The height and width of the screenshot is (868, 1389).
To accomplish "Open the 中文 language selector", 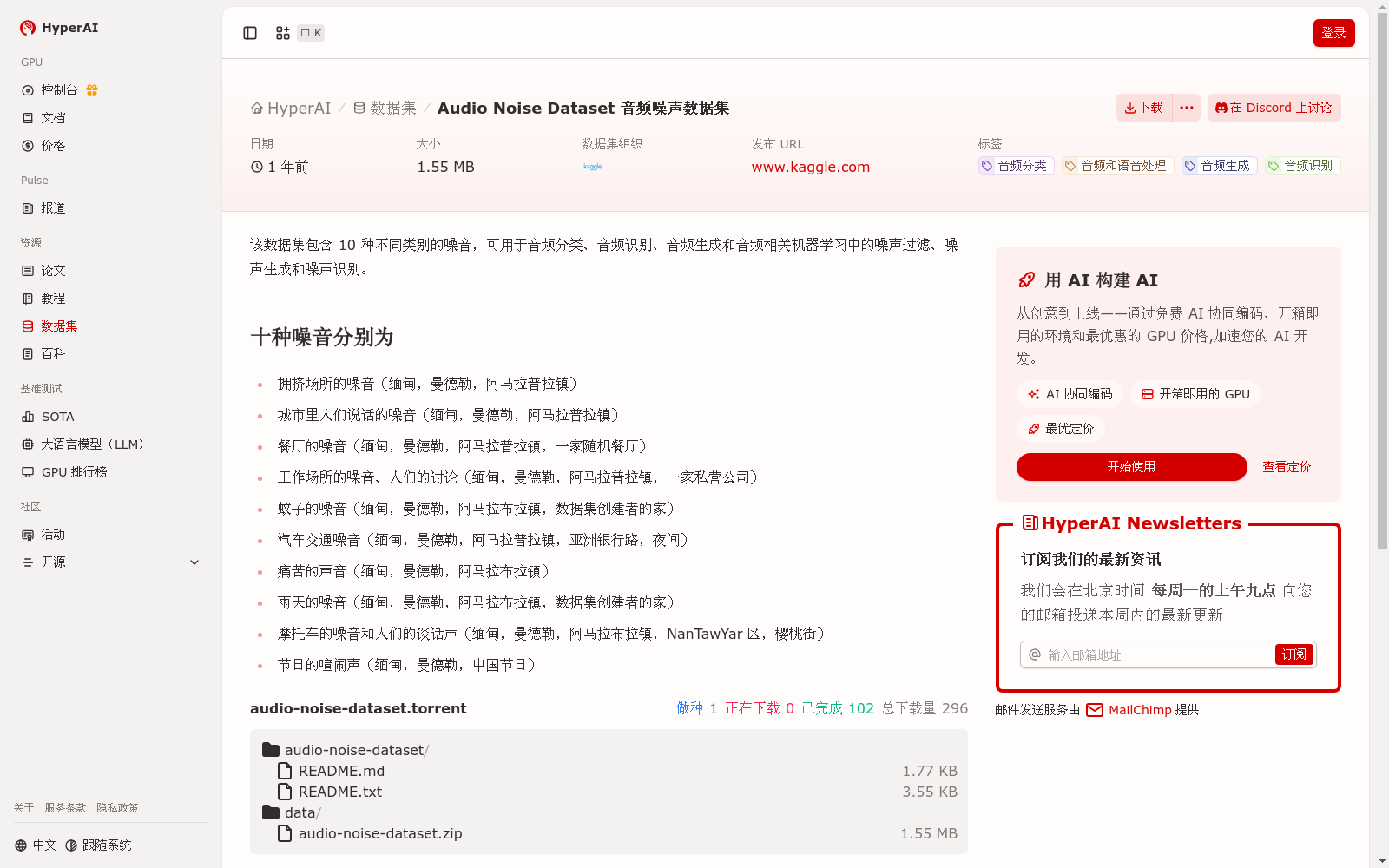I will tap(36, 845).
